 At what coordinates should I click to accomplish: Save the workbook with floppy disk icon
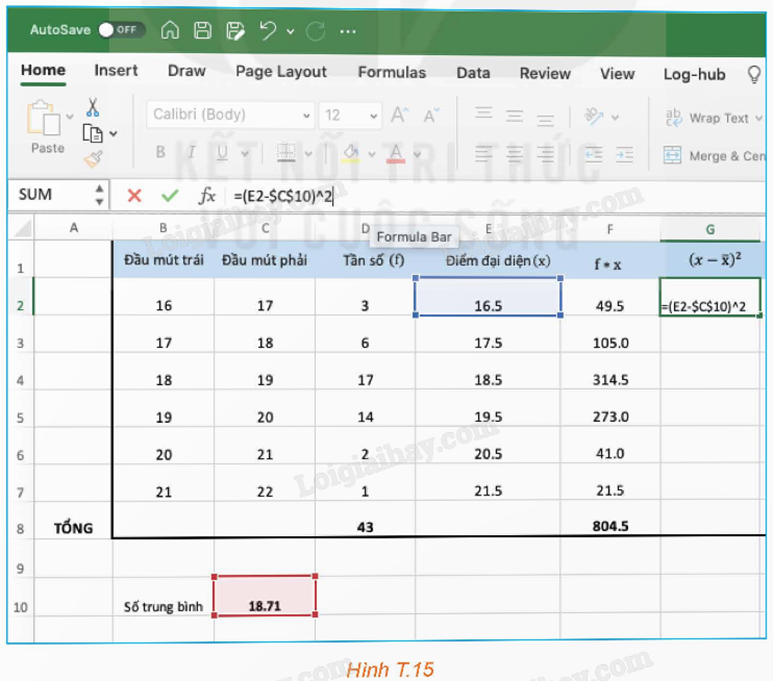(203, 31)
